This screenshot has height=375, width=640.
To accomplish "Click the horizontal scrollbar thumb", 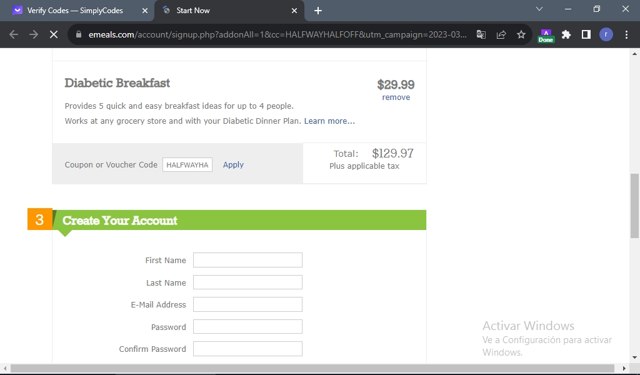I will (x=312, y=368).
